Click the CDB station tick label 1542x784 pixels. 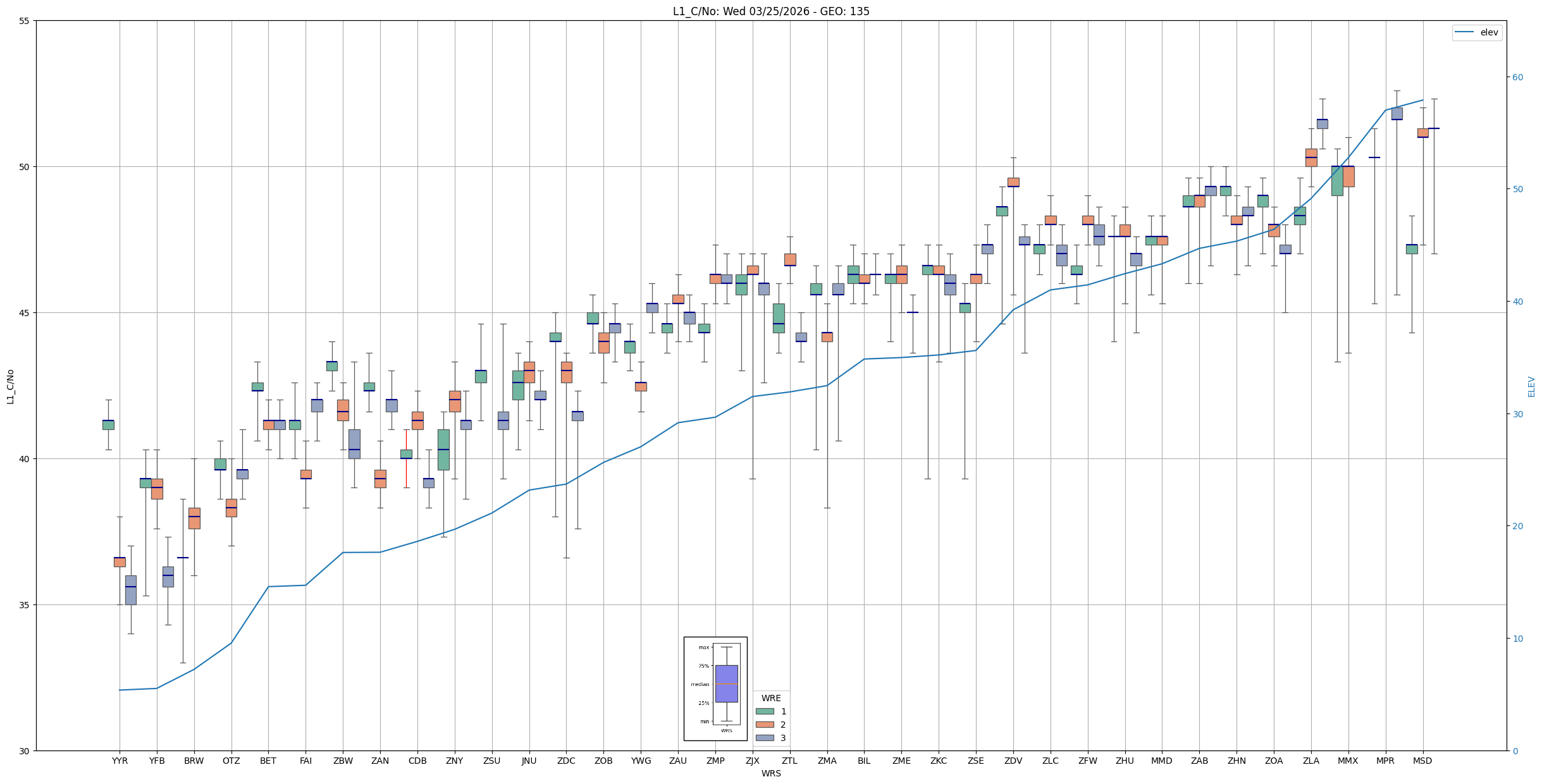[x=417, y=761]
